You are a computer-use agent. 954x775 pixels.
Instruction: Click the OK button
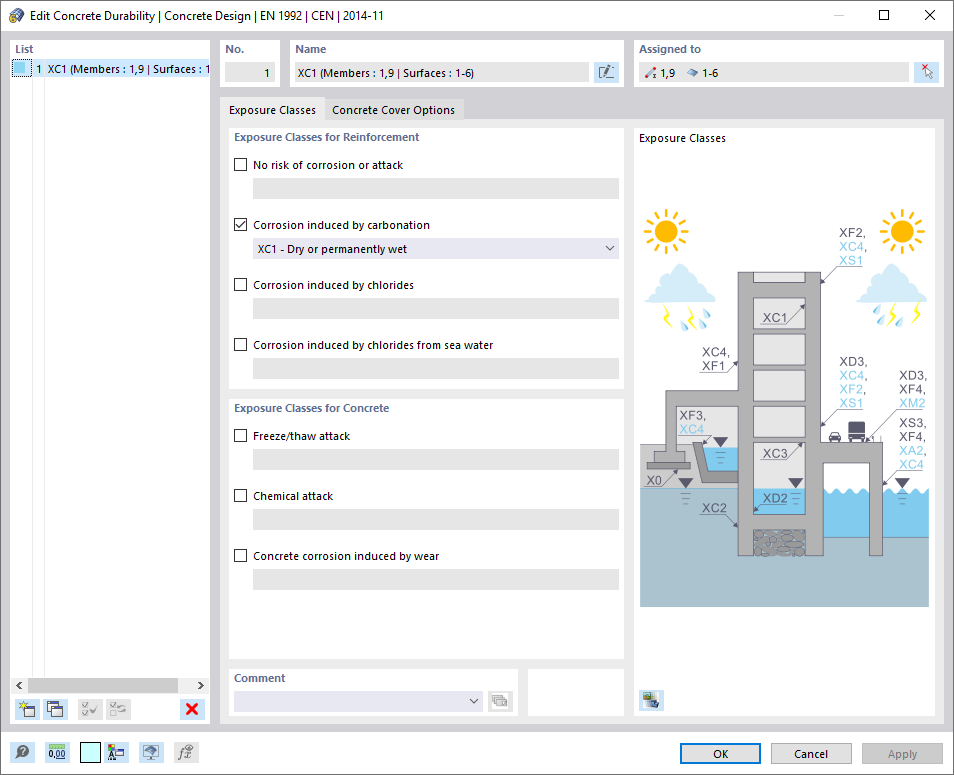pyautogui.click(x=720, y=754)
